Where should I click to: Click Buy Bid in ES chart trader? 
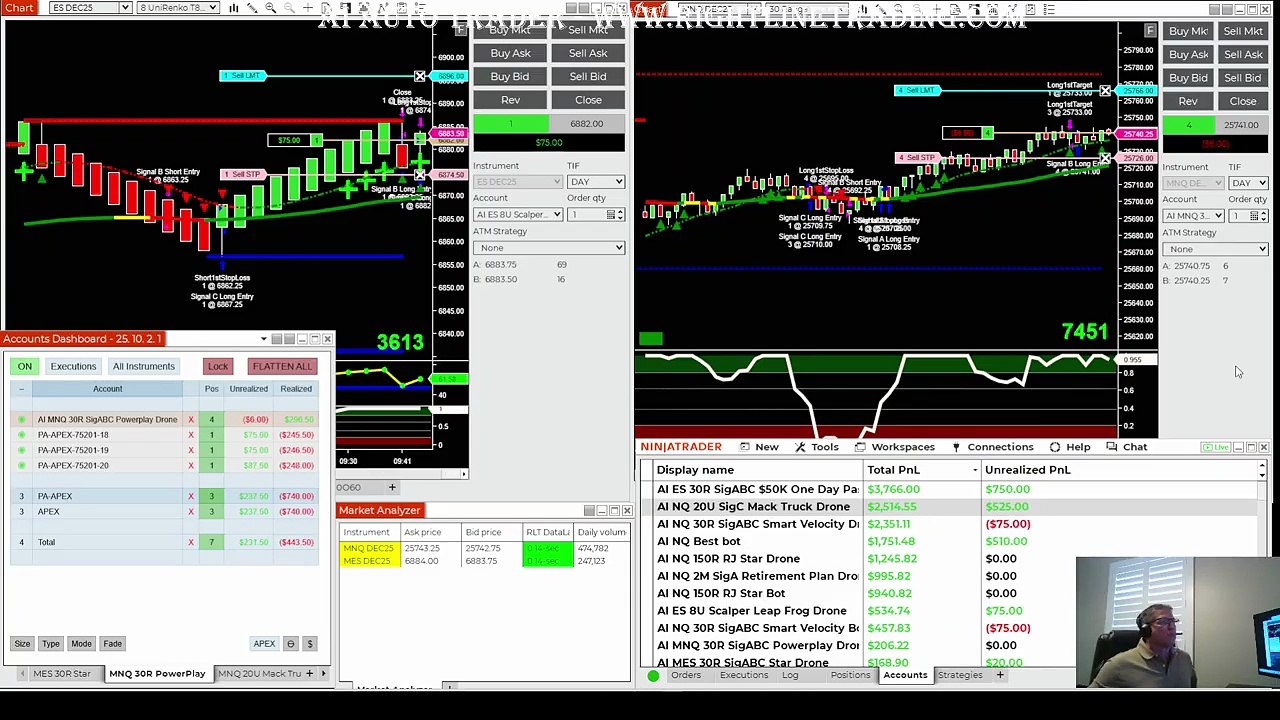point(510,77)
